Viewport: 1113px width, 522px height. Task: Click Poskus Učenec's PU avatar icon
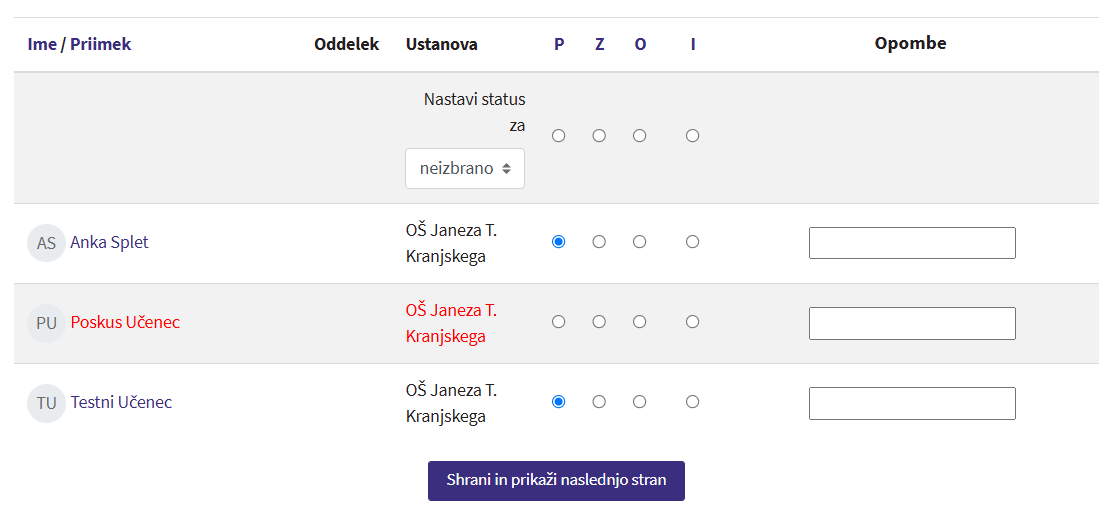click(46, 323)
